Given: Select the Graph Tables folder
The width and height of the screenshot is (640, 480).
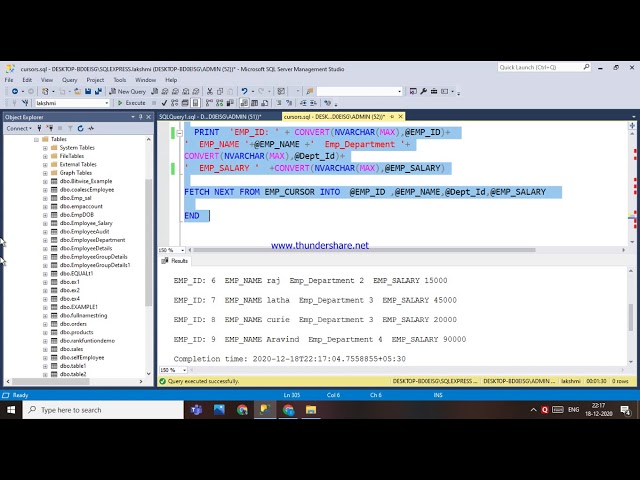Looking at the screenshot, I should (x=76, y=173).
